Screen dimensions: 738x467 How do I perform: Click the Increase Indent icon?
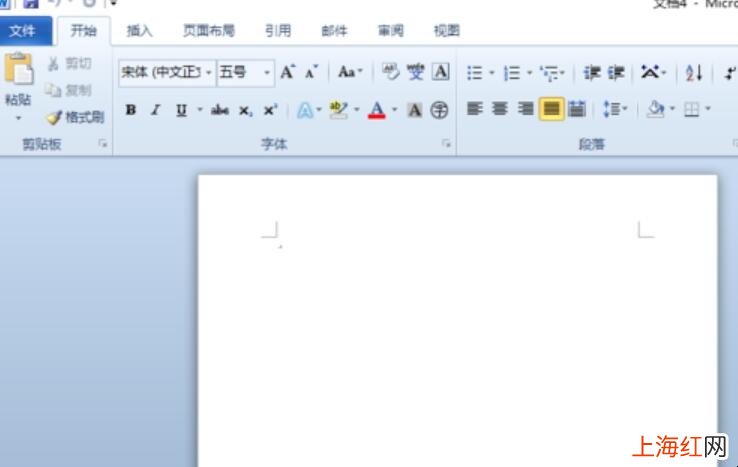[616, 73]
